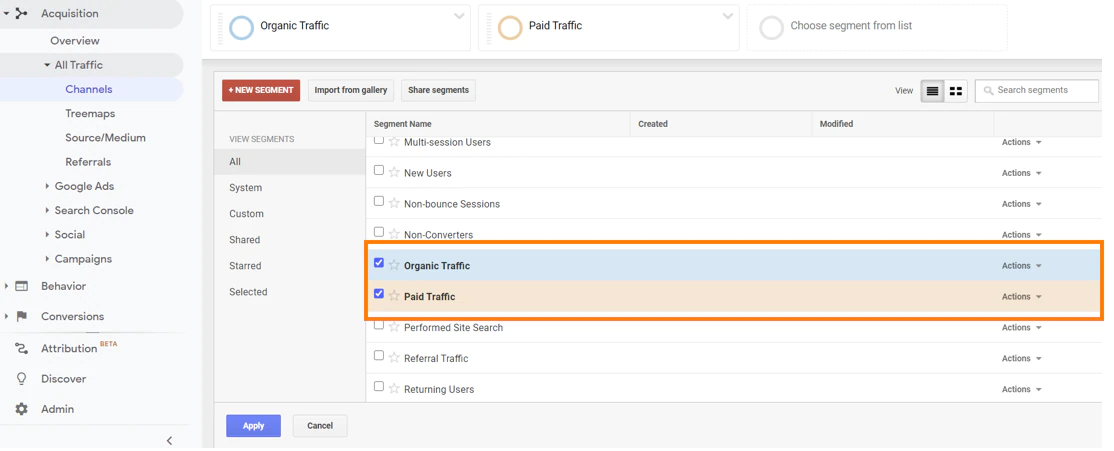Expand the Campaigns tree item

tap(48, 259)
